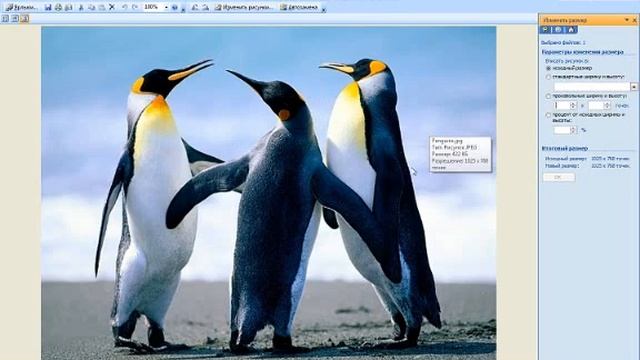
Task: Click the blue Help icon after zoom
Action: pos(175,7)
